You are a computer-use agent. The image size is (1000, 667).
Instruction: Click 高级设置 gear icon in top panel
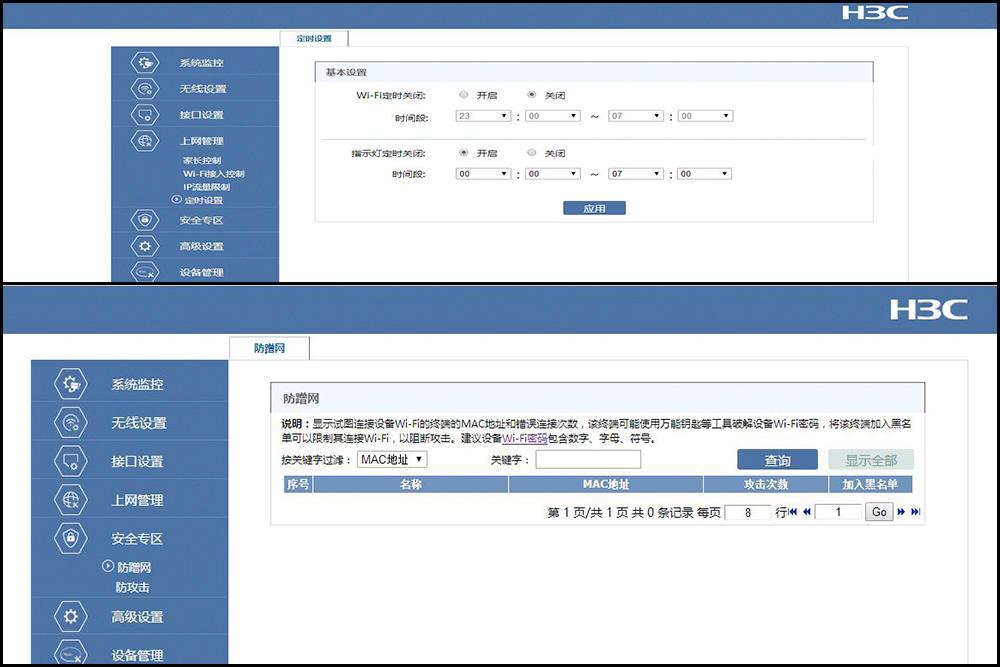pyautogui.click(x=145, y=246)
